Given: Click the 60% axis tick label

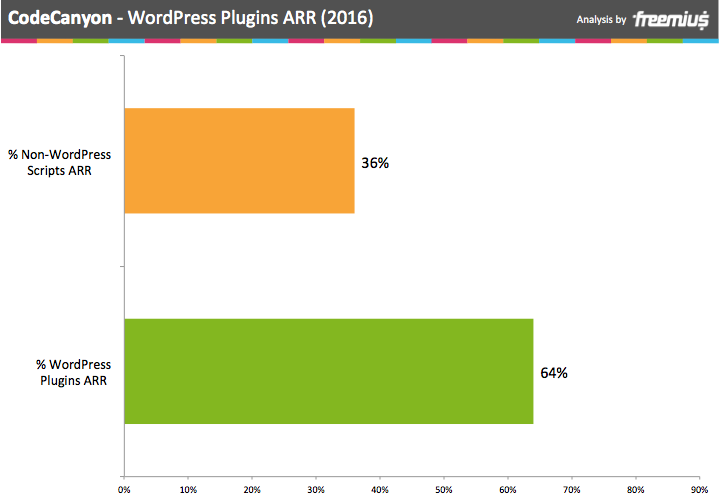Looking at the screenshot, I should click(x=508, y=490).
